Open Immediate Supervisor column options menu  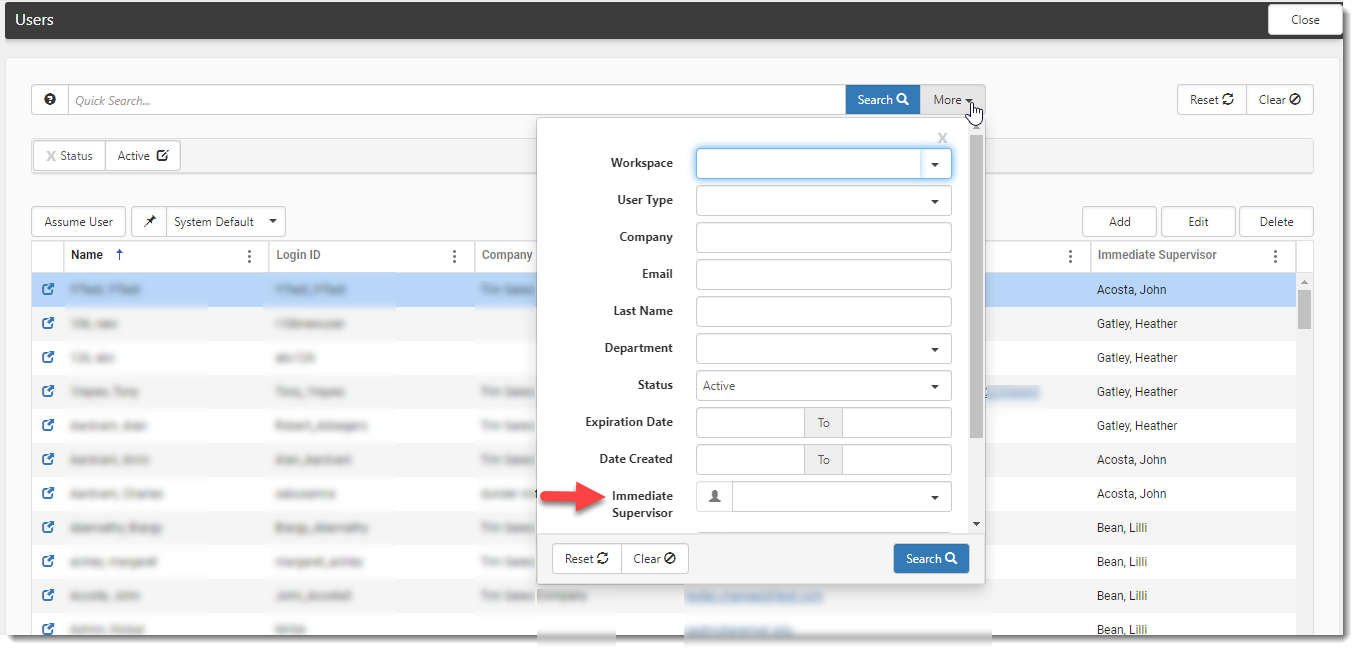click(x=1275, y=256)
